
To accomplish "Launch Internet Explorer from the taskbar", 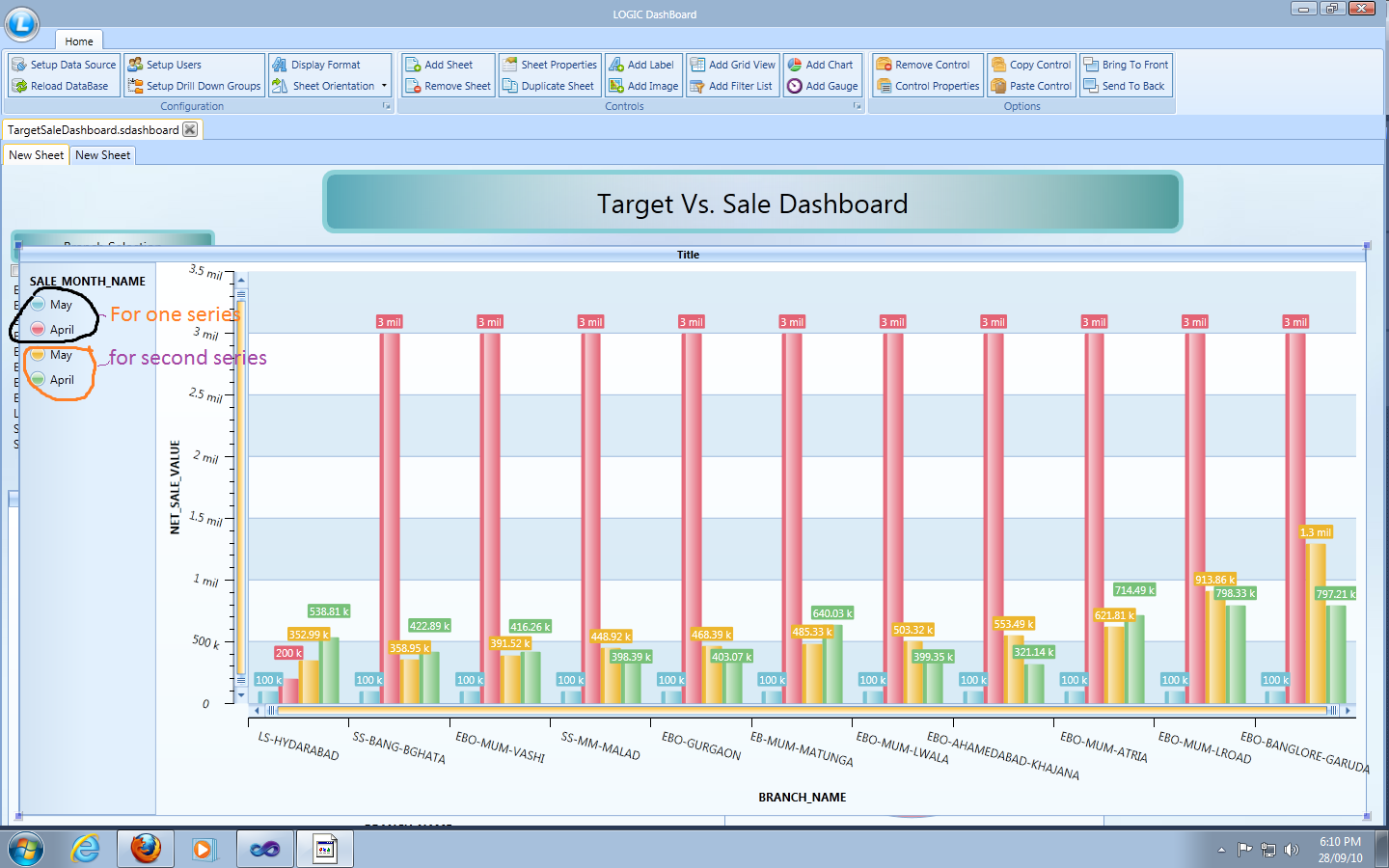I will (x=86, y=850).
